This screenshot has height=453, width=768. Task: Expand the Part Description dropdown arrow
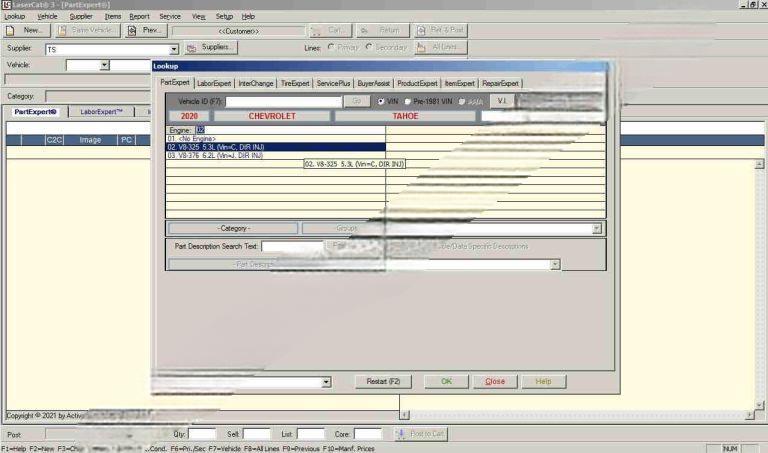pyautogui.click(x=555, y=264)
